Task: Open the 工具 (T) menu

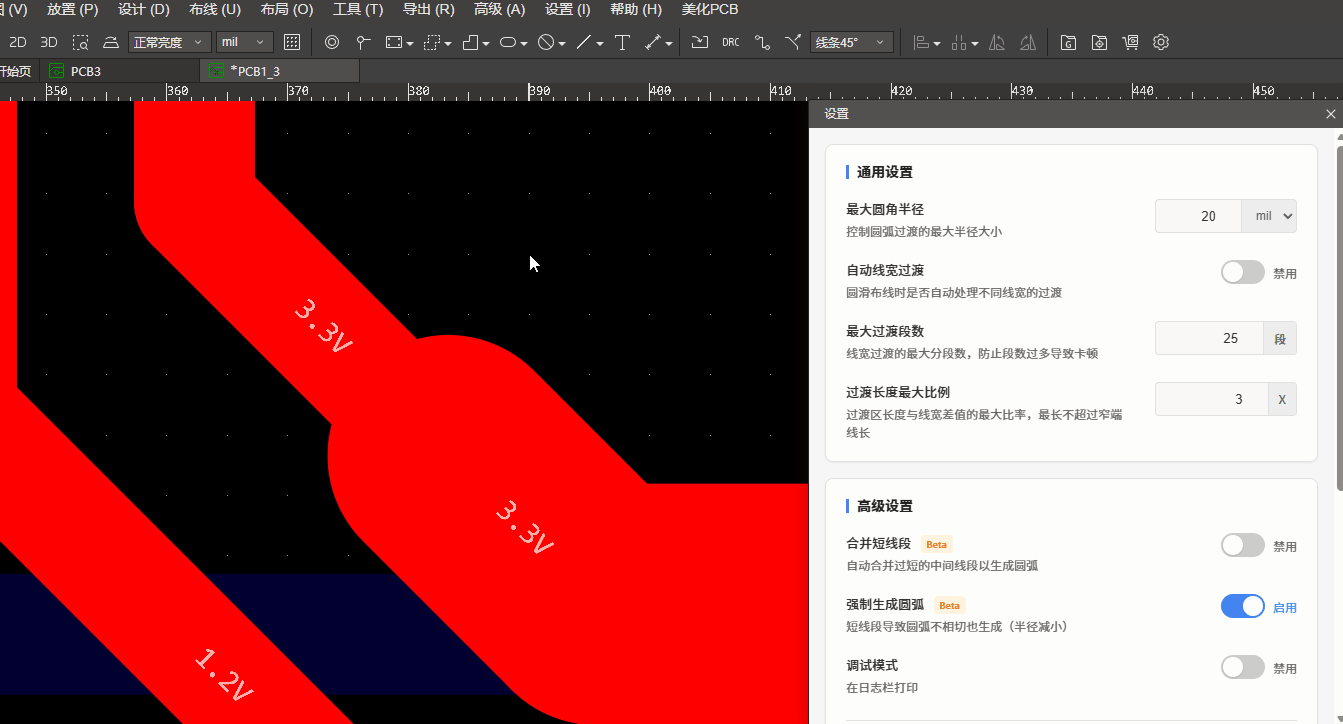Action: 358,9
